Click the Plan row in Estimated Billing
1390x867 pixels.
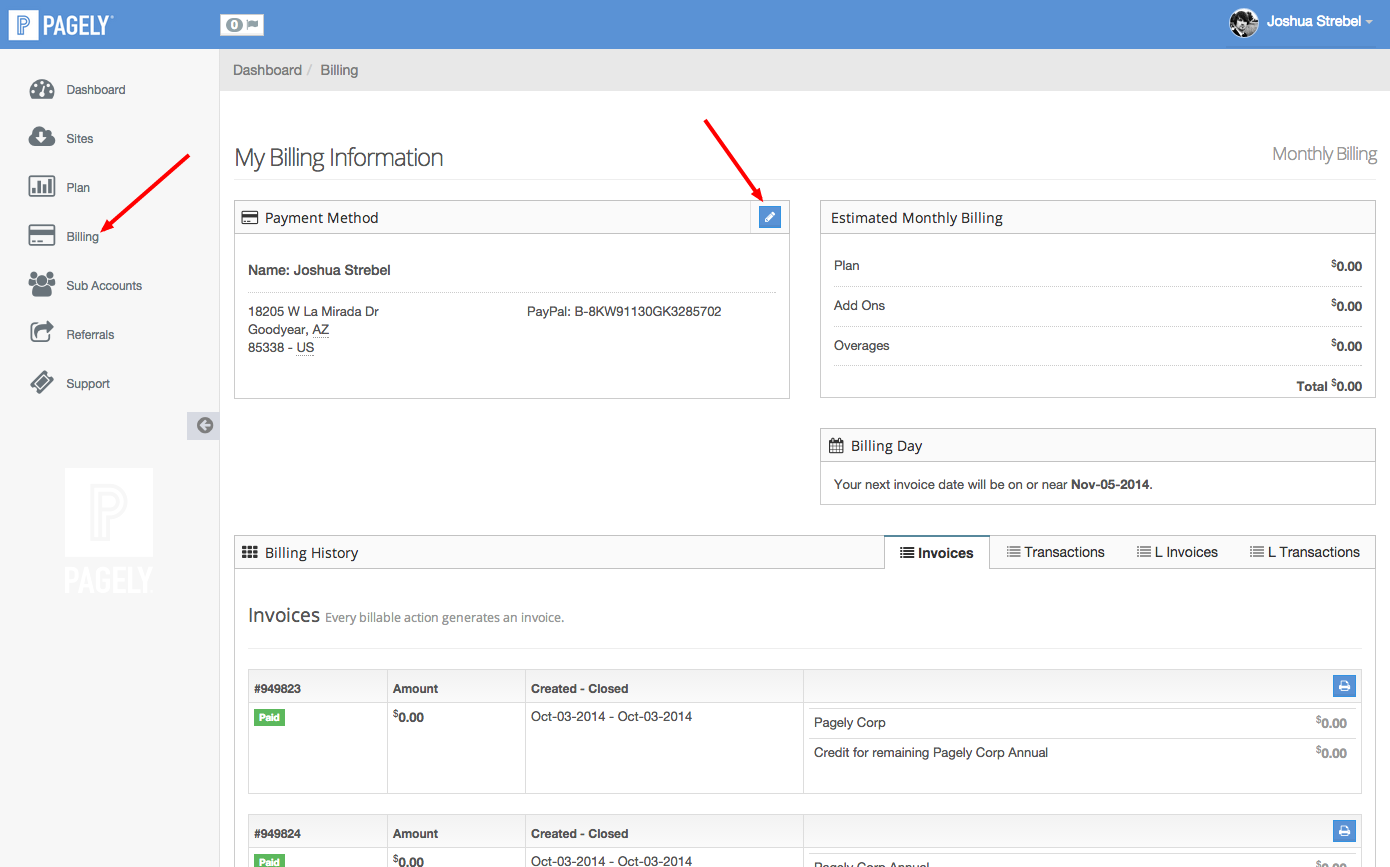(1098, 266)
